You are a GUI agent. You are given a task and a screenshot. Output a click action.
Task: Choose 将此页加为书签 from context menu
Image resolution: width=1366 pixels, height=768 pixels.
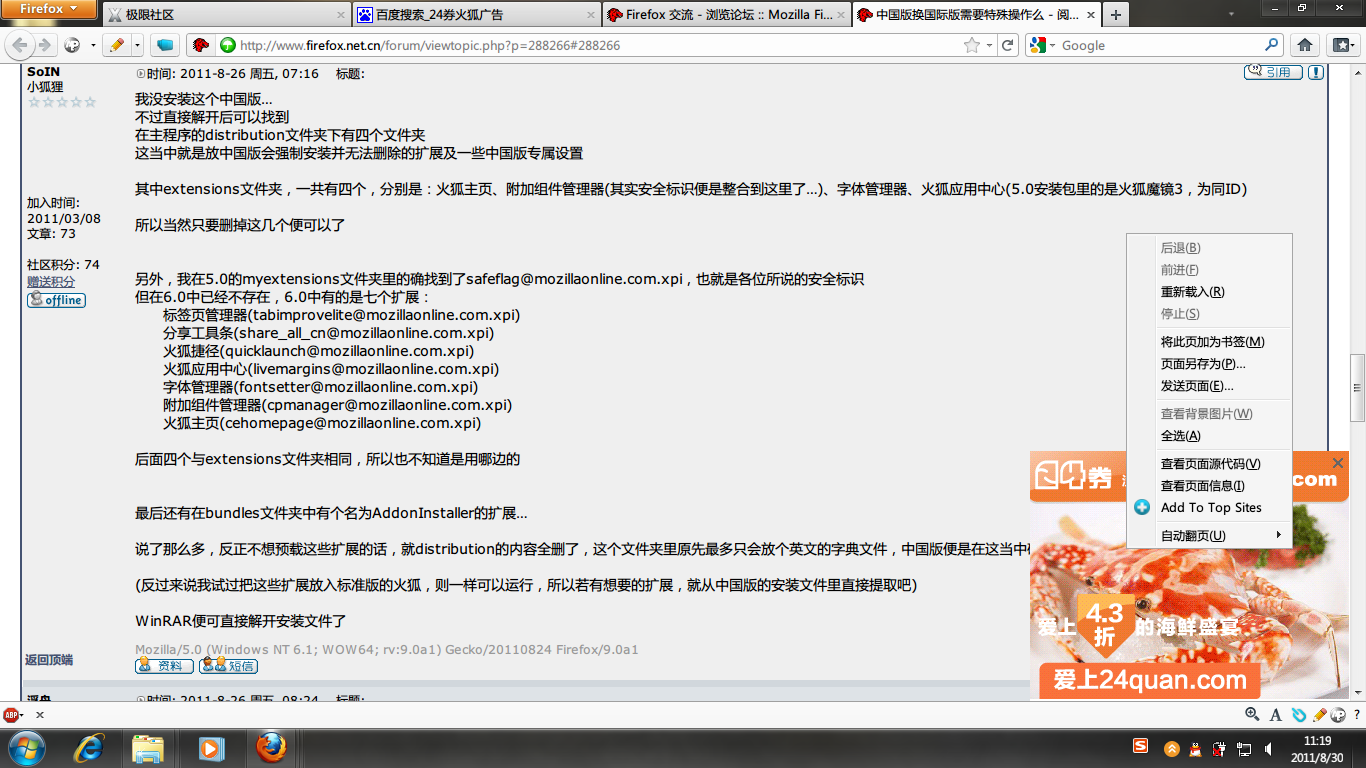(1209, 342)
